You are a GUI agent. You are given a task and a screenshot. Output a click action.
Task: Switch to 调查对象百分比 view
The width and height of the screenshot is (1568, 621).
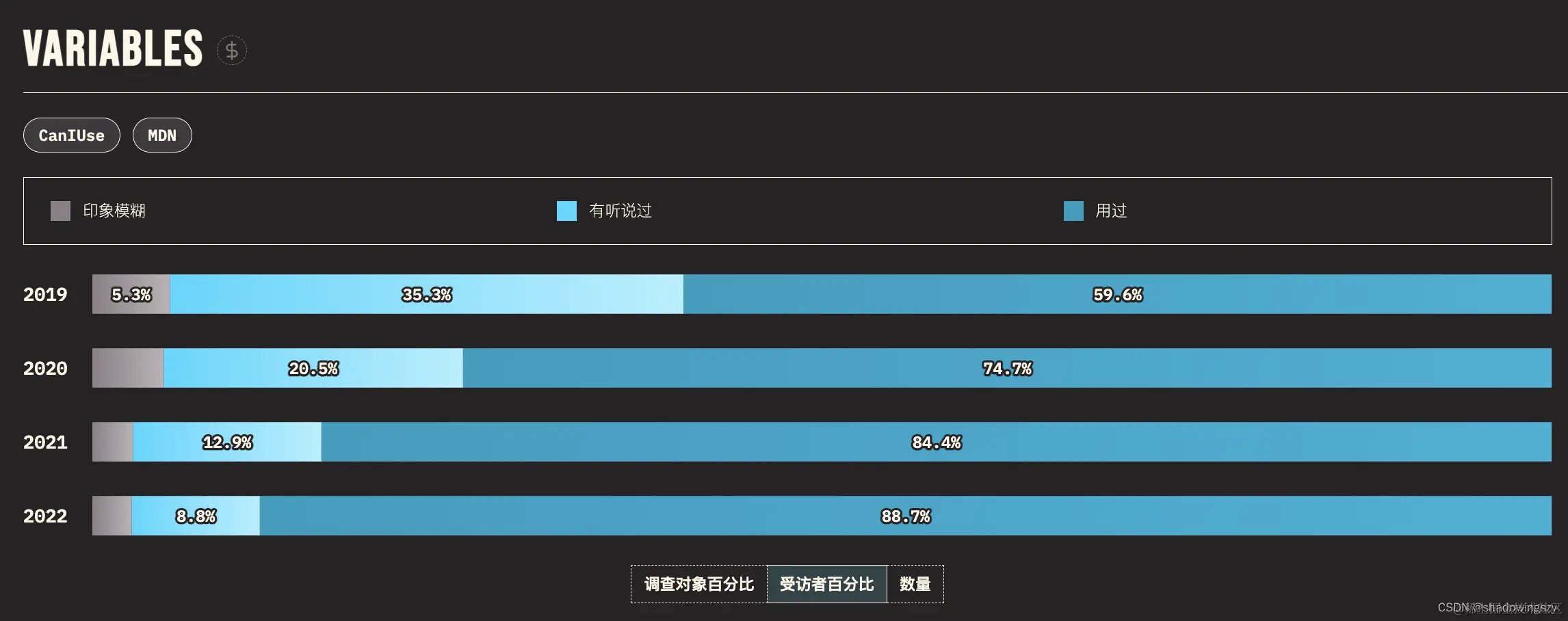pyautogui.click(x=698, y=584)
